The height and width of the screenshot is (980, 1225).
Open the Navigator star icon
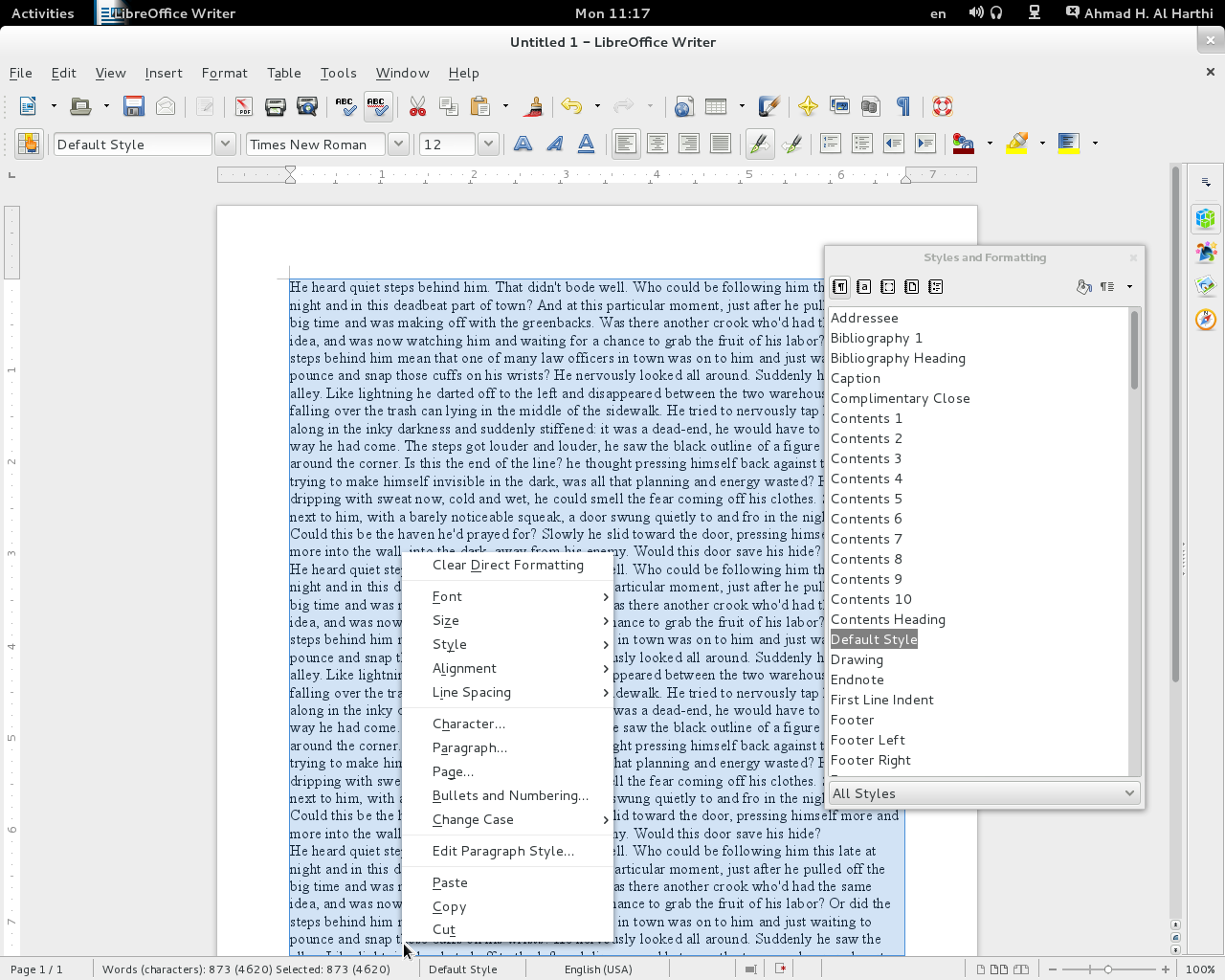[x=808, y=106]
